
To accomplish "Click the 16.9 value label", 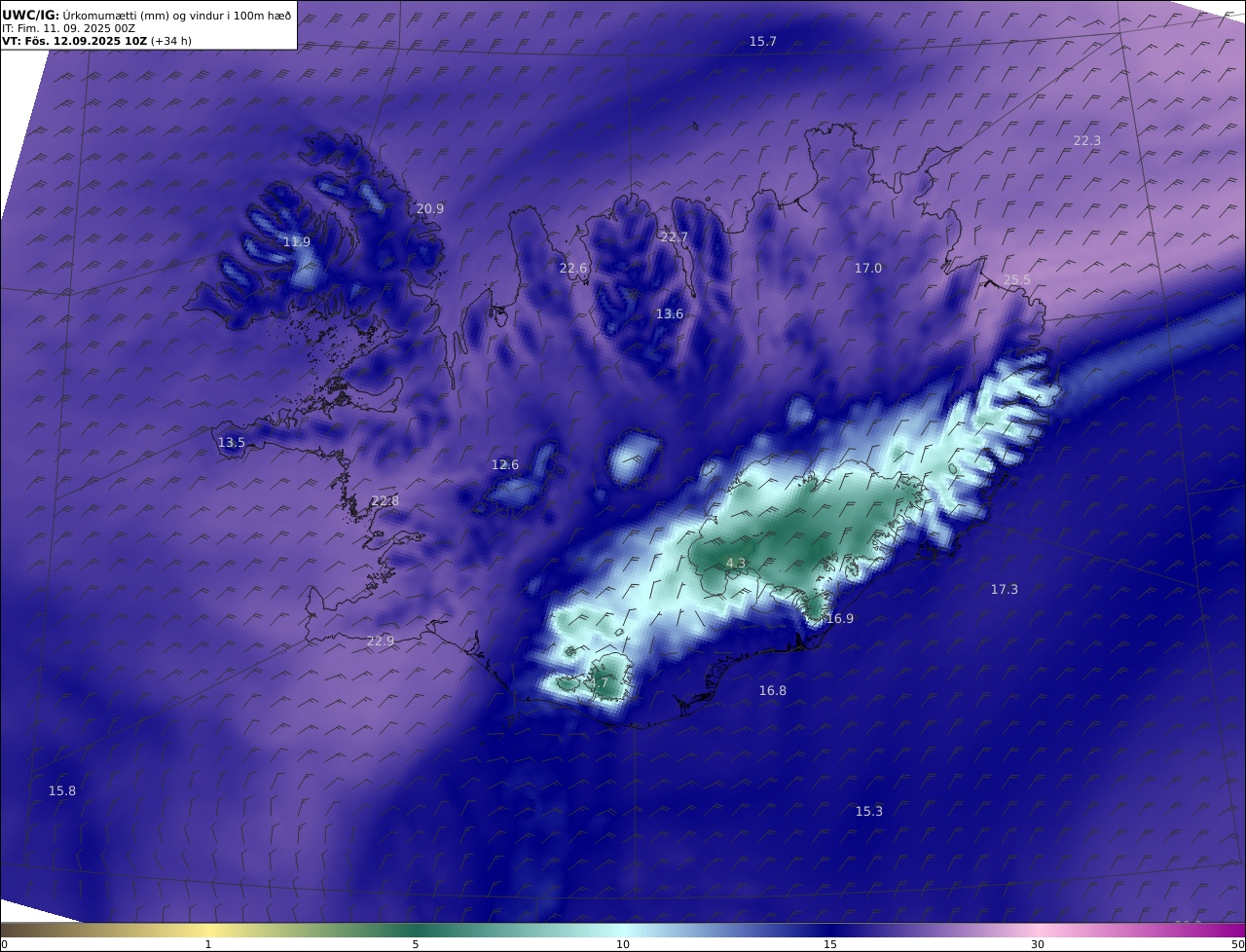I will [839, 618].
